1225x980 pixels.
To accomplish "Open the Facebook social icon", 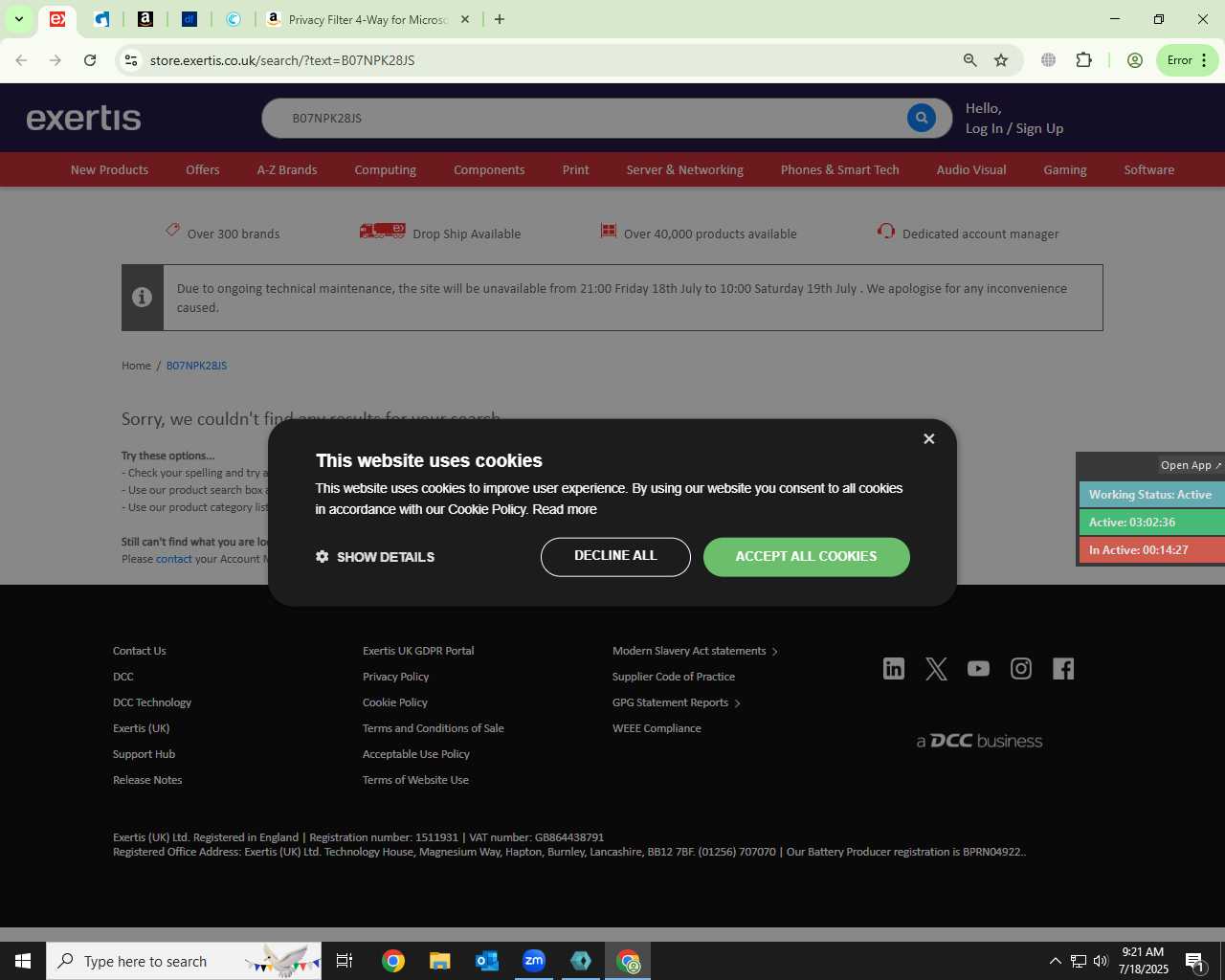I will click(1063, 668).
